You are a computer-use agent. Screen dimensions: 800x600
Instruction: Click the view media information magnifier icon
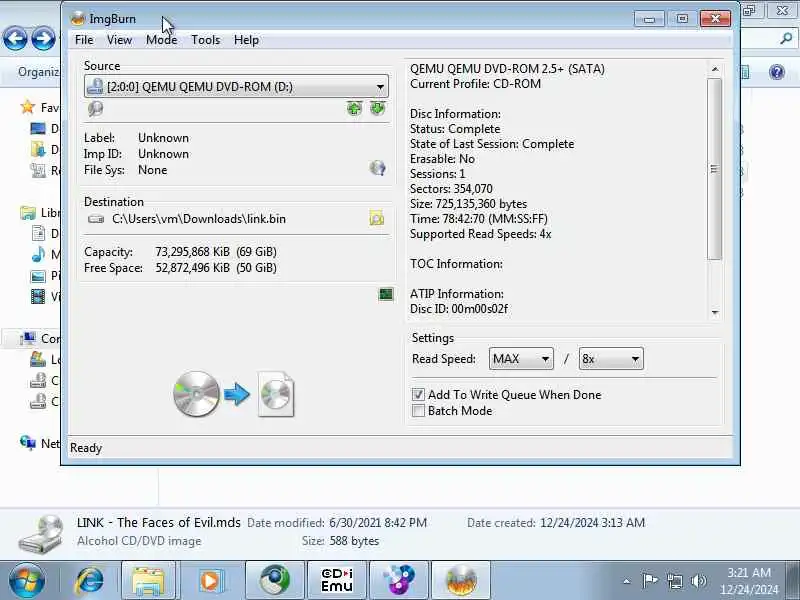tap(95, 109)
